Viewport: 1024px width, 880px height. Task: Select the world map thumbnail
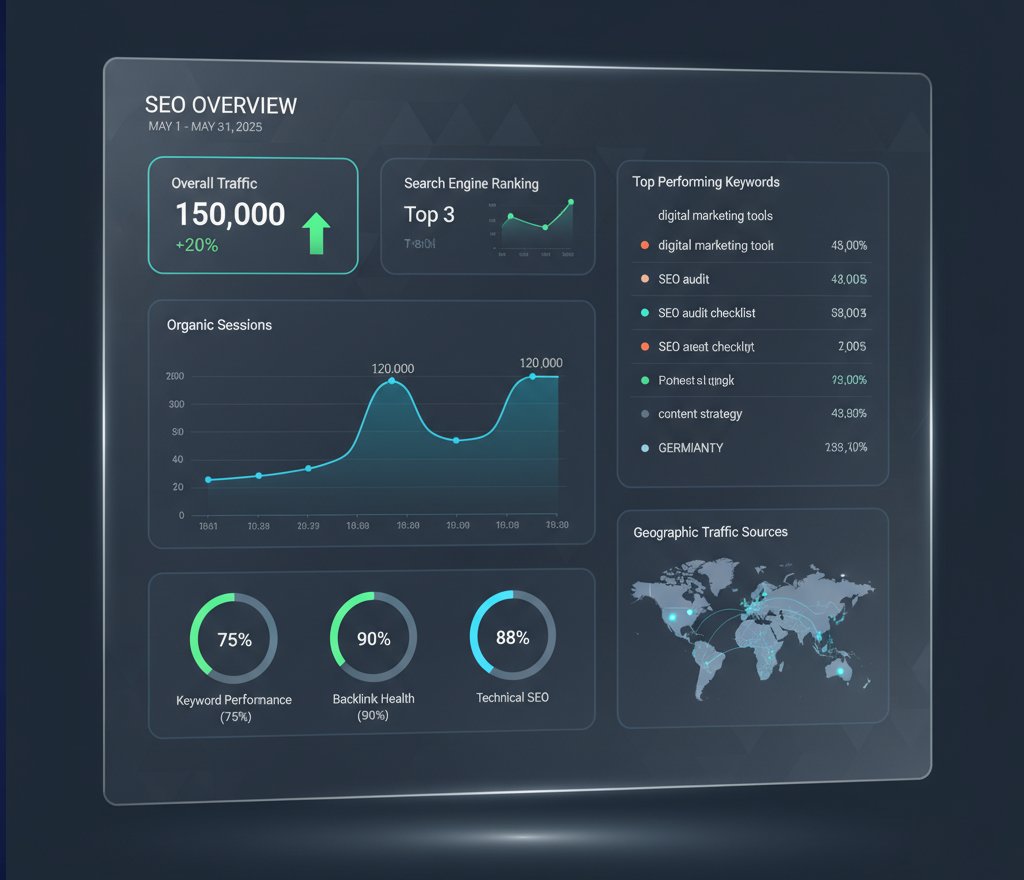pos(752,630)
